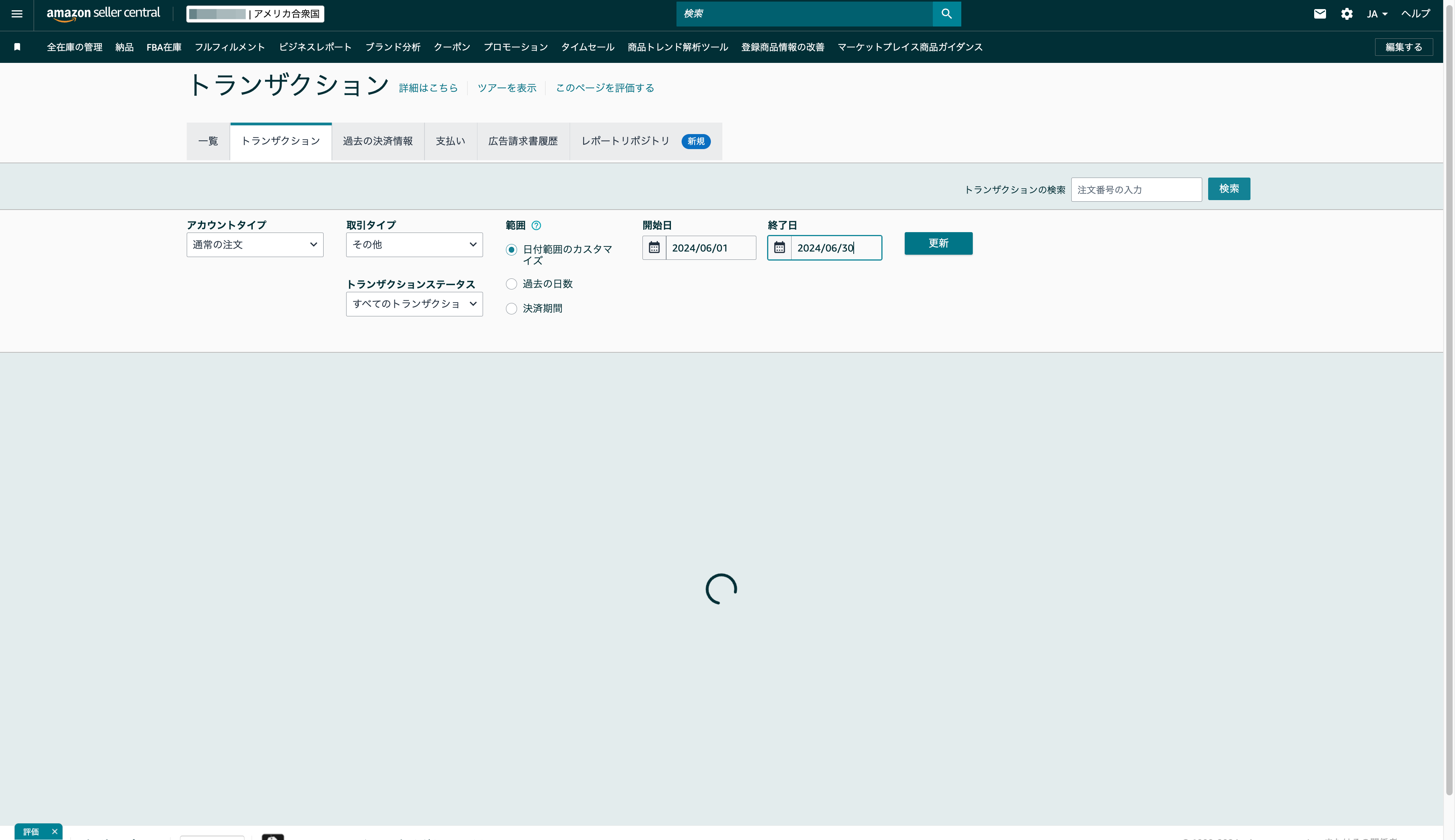
Task: Switch to the 一覧 tab
Action: pyautogui.click(x=208, y=141)
